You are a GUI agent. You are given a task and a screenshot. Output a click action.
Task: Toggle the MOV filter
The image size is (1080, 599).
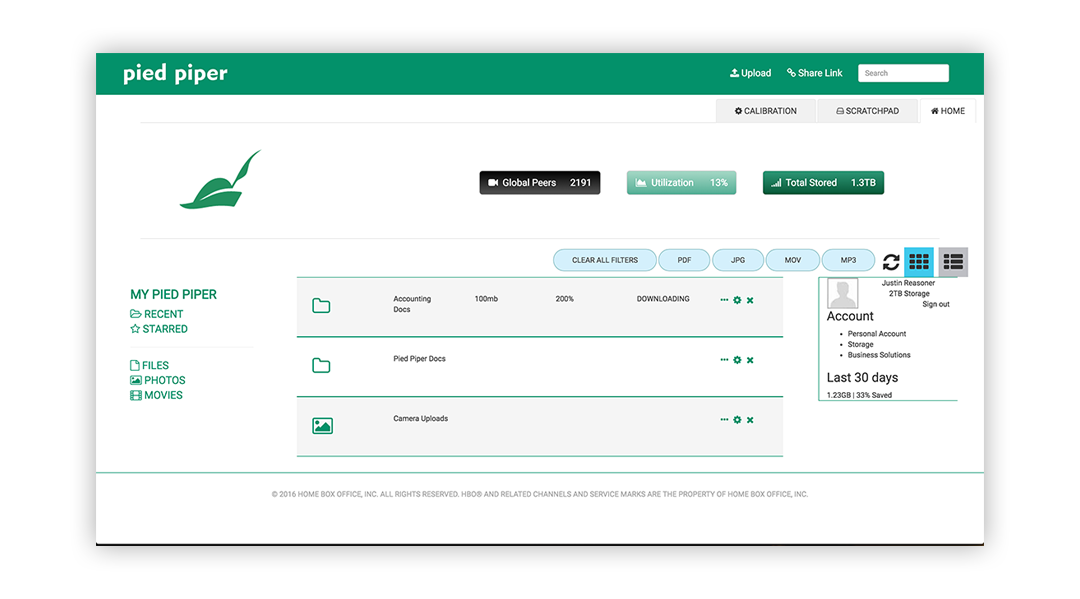(793, 260)
